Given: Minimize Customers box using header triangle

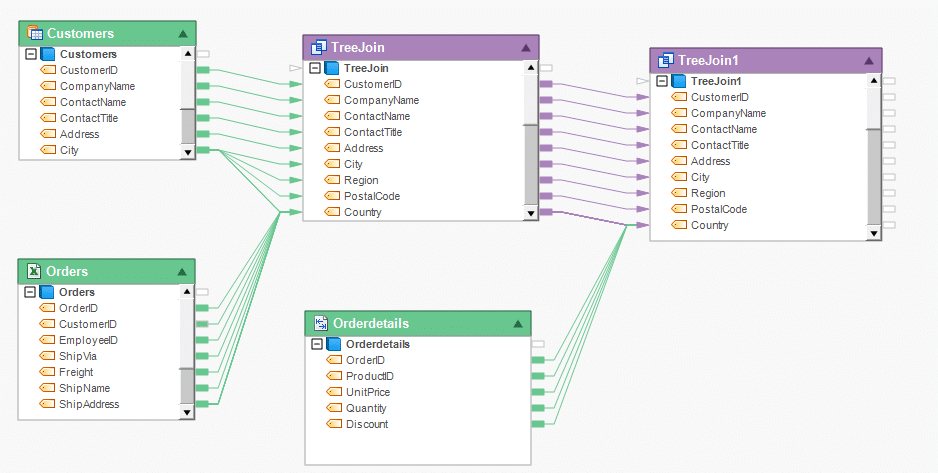Looking at the screenshot, I should click(x=182, y=34).
